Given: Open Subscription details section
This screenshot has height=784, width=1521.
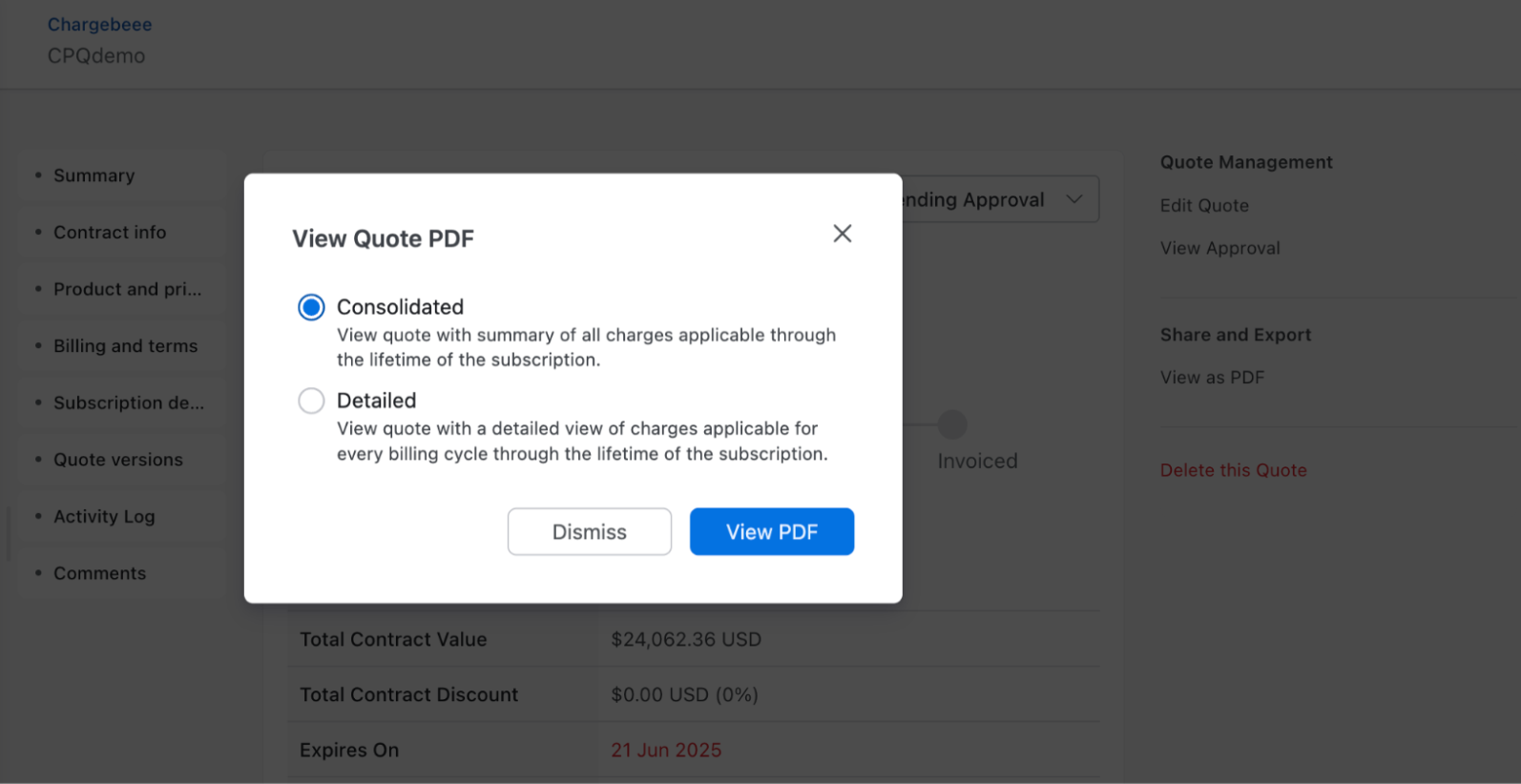Looking at the screenshot, I should coord(128,402).
